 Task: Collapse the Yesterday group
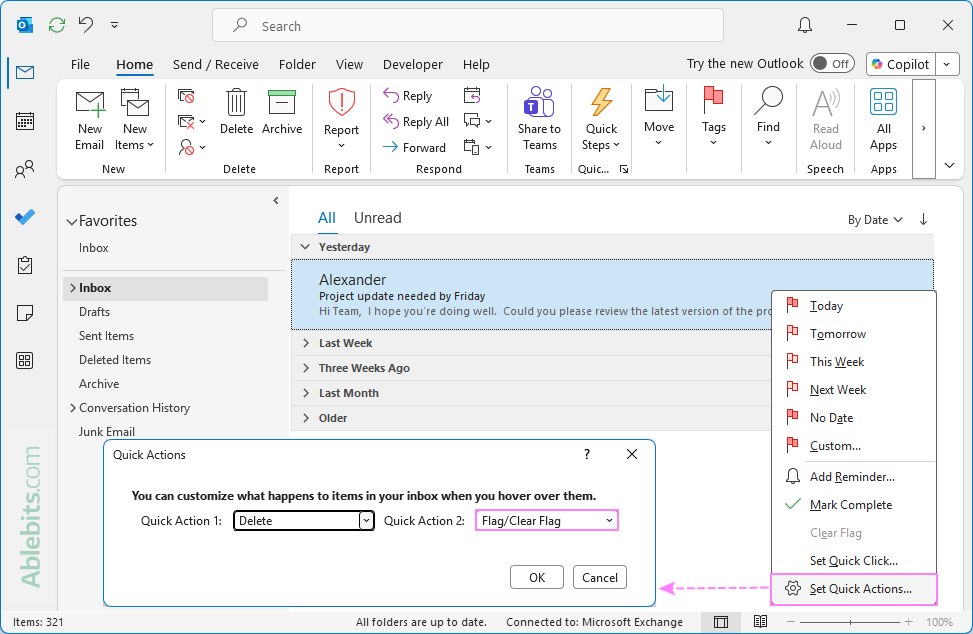[305, 247]
